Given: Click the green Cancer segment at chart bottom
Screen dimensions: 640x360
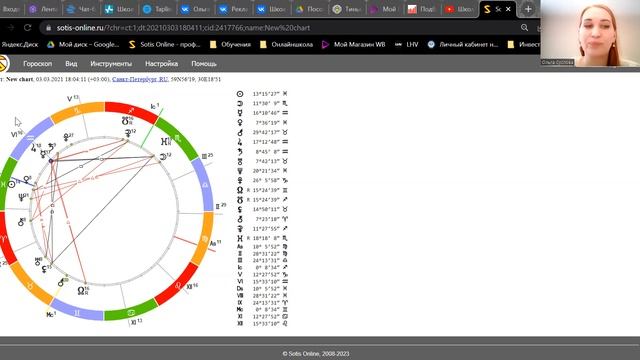Looking at the screenshot, I should pyautogui.click(x=131, y=312).
